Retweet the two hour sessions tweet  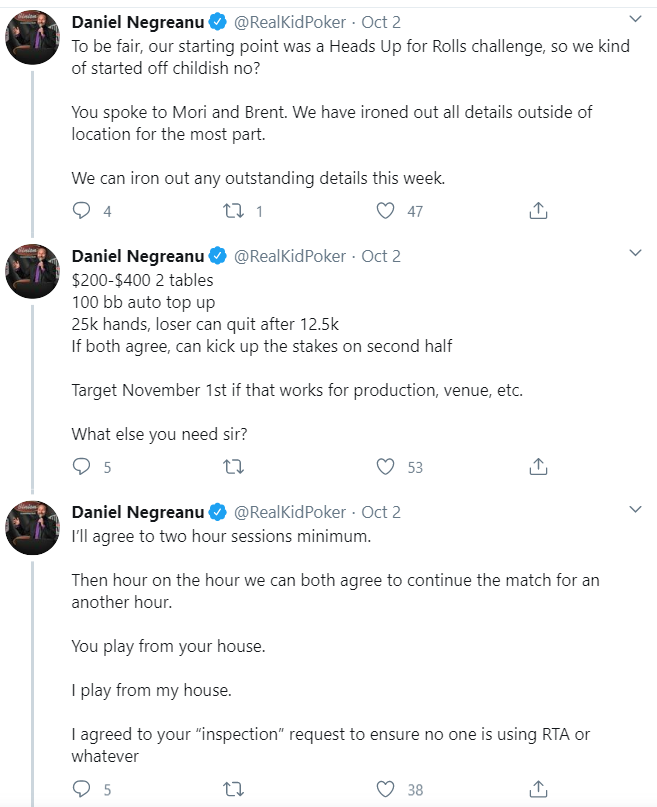[x=233, y=790]
